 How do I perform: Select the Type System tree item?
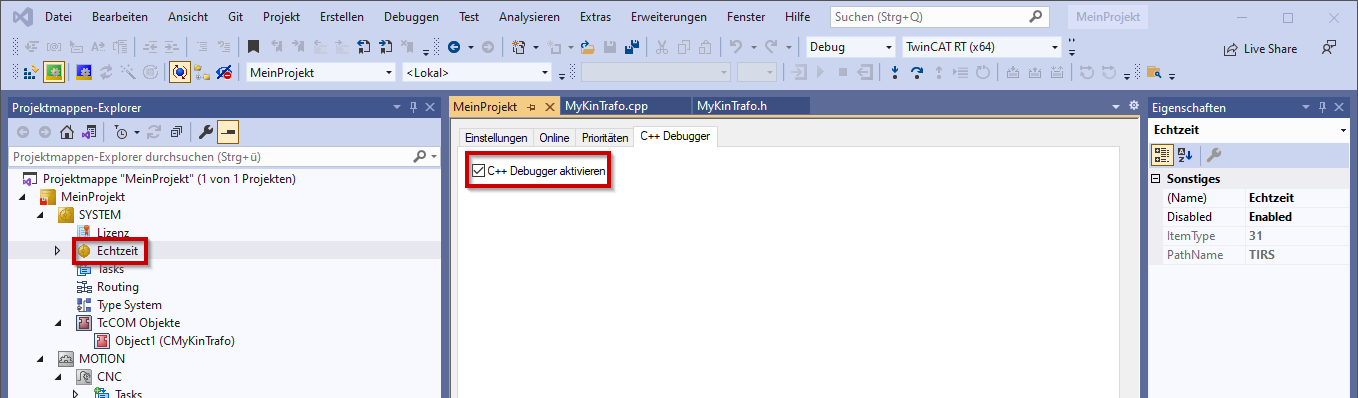129,304
